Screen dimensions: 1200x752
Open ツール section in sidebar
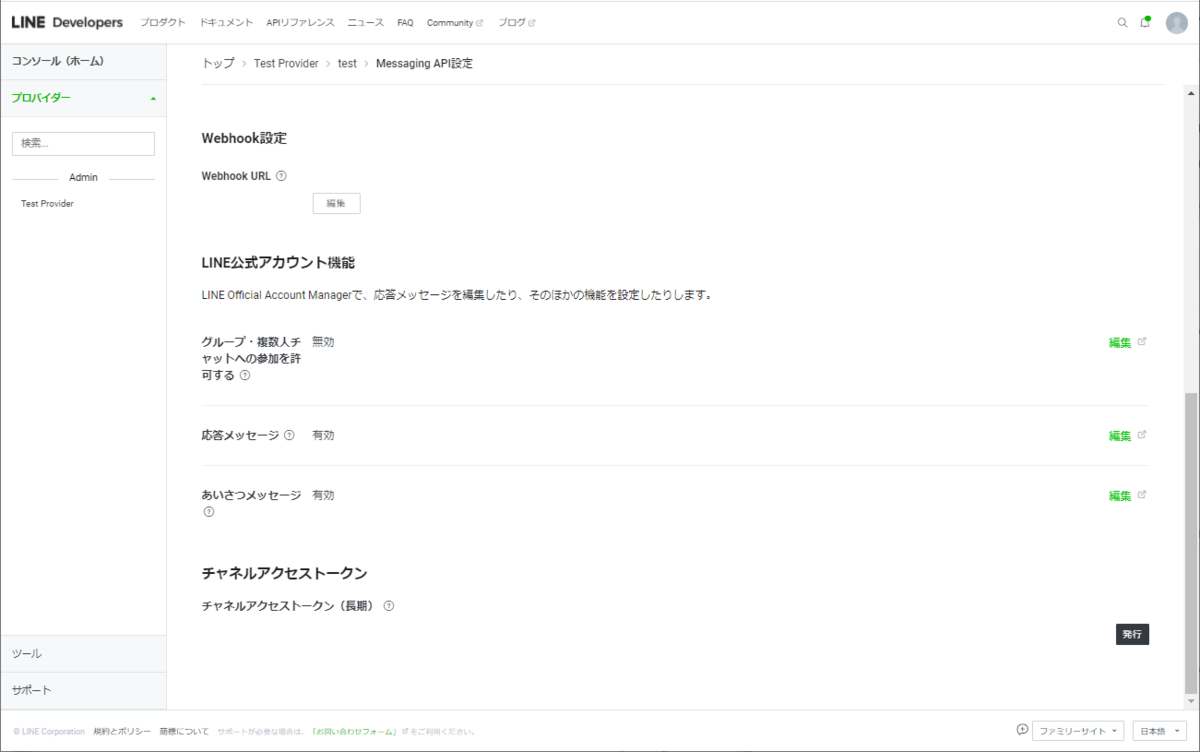click(83, 653)
